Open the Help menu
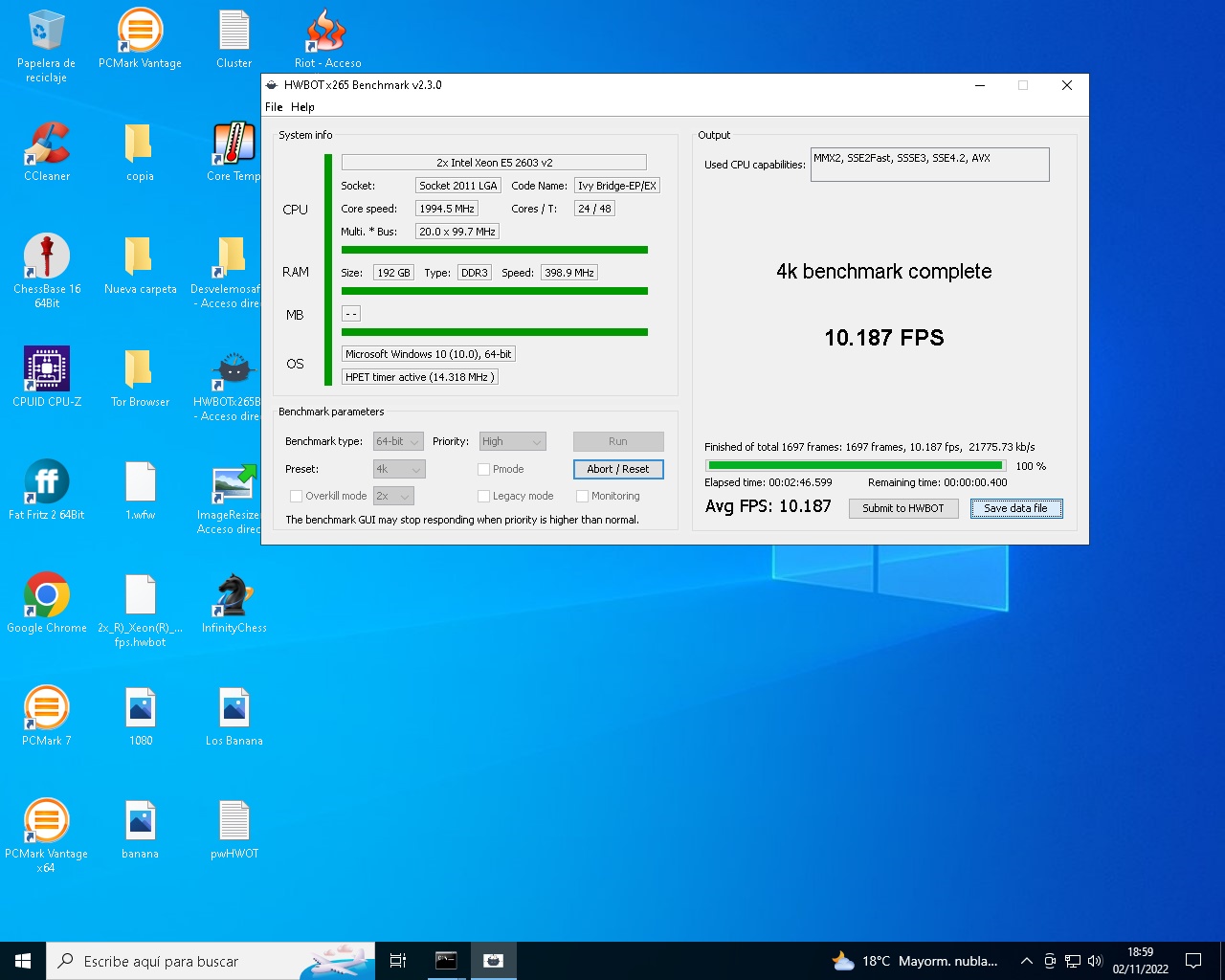 pos(302,107)
